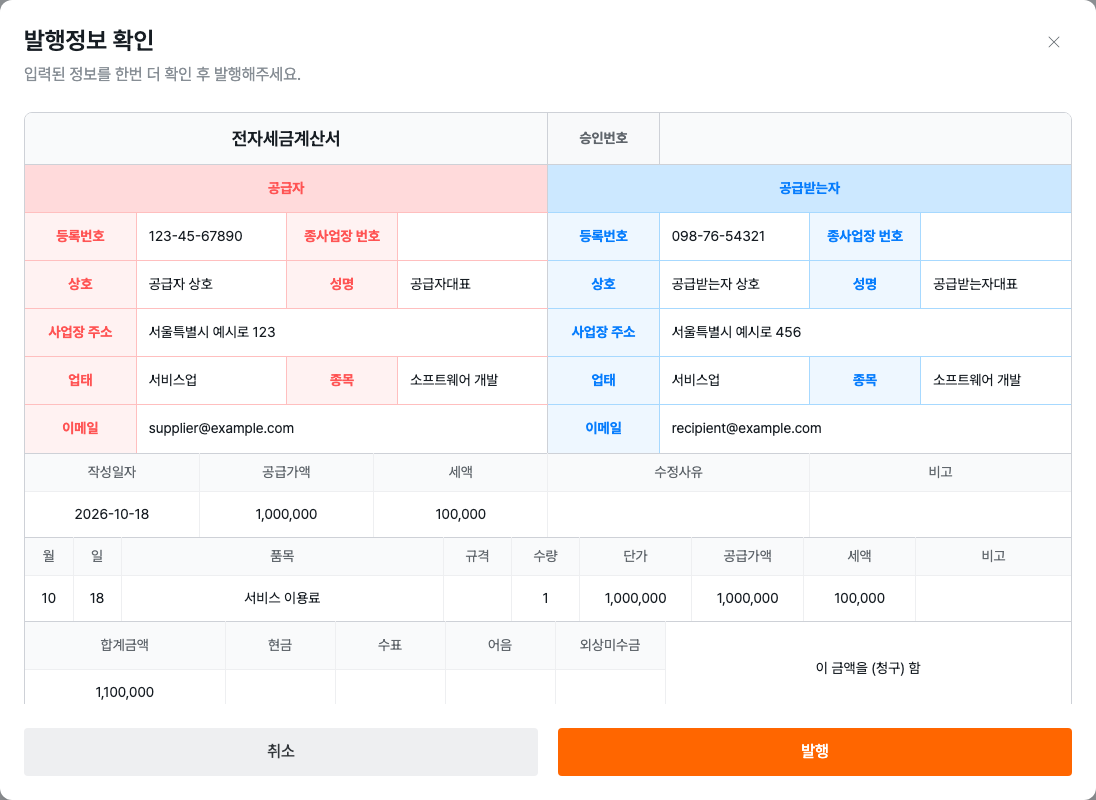Viewport: 1096px width, 800px height.
Task: Close the 발행정보 확인 dialog with X
Action: coord(1054,42)
